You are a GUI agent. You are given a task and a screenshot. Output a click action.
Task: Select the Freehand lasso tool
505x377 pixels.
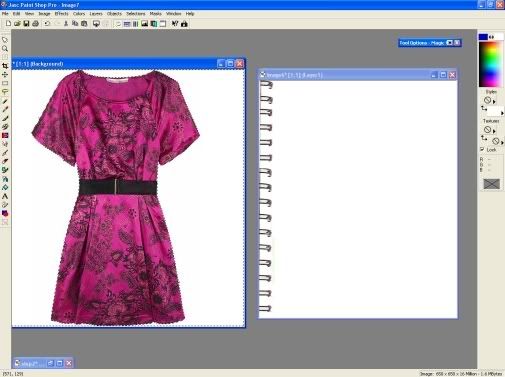tap(5, 92)
